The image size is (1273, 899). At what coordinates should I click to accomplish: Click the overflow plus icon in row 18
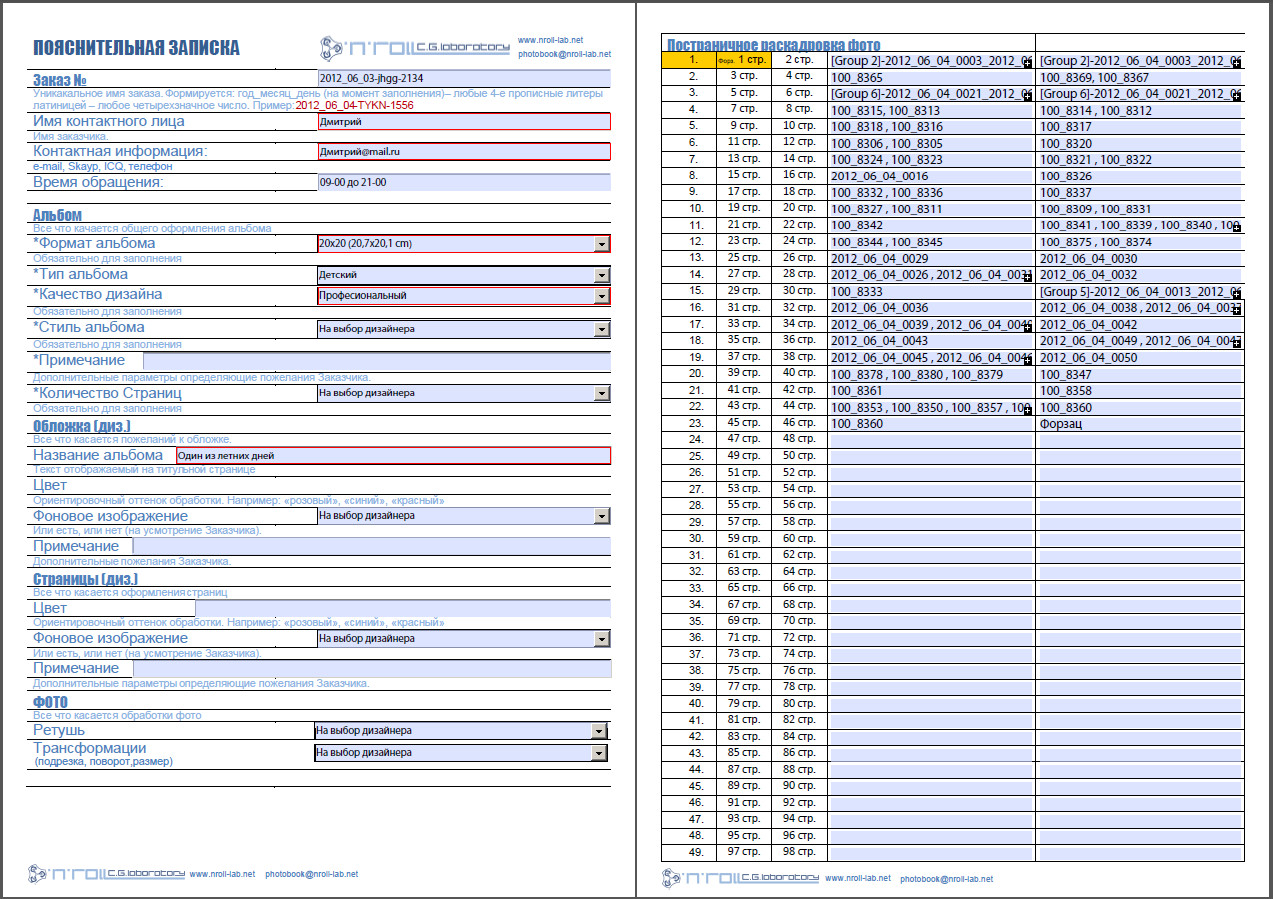(x=1237, y=343)
